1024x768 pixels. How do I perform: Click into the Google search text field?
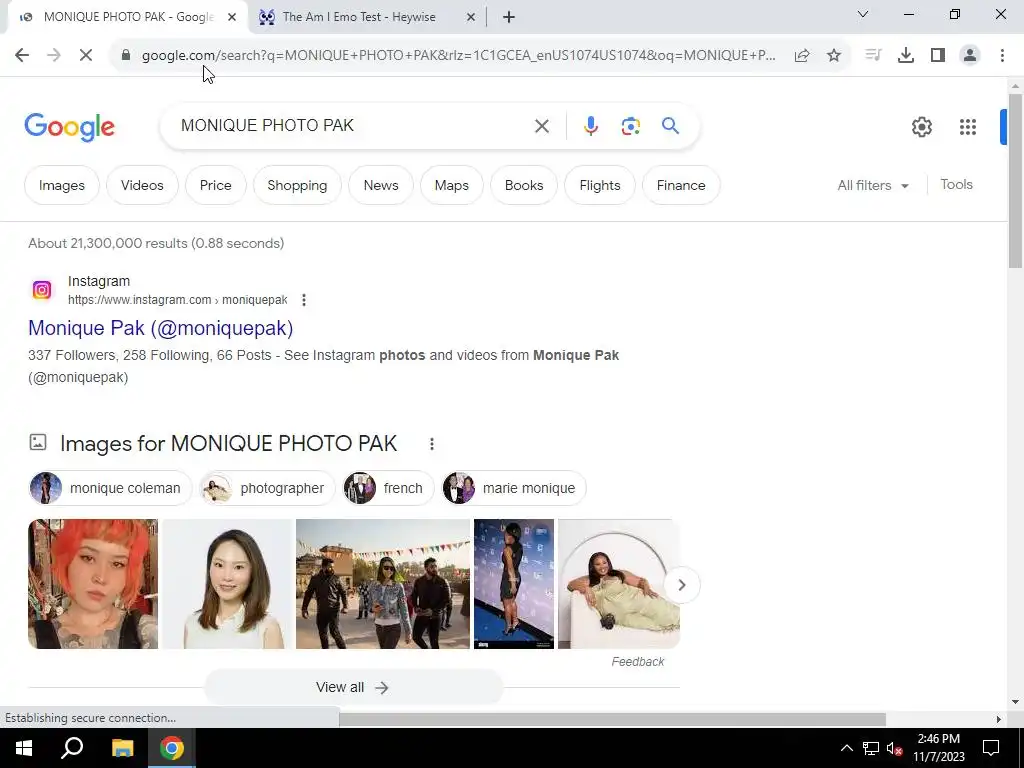tap(353, 125)
